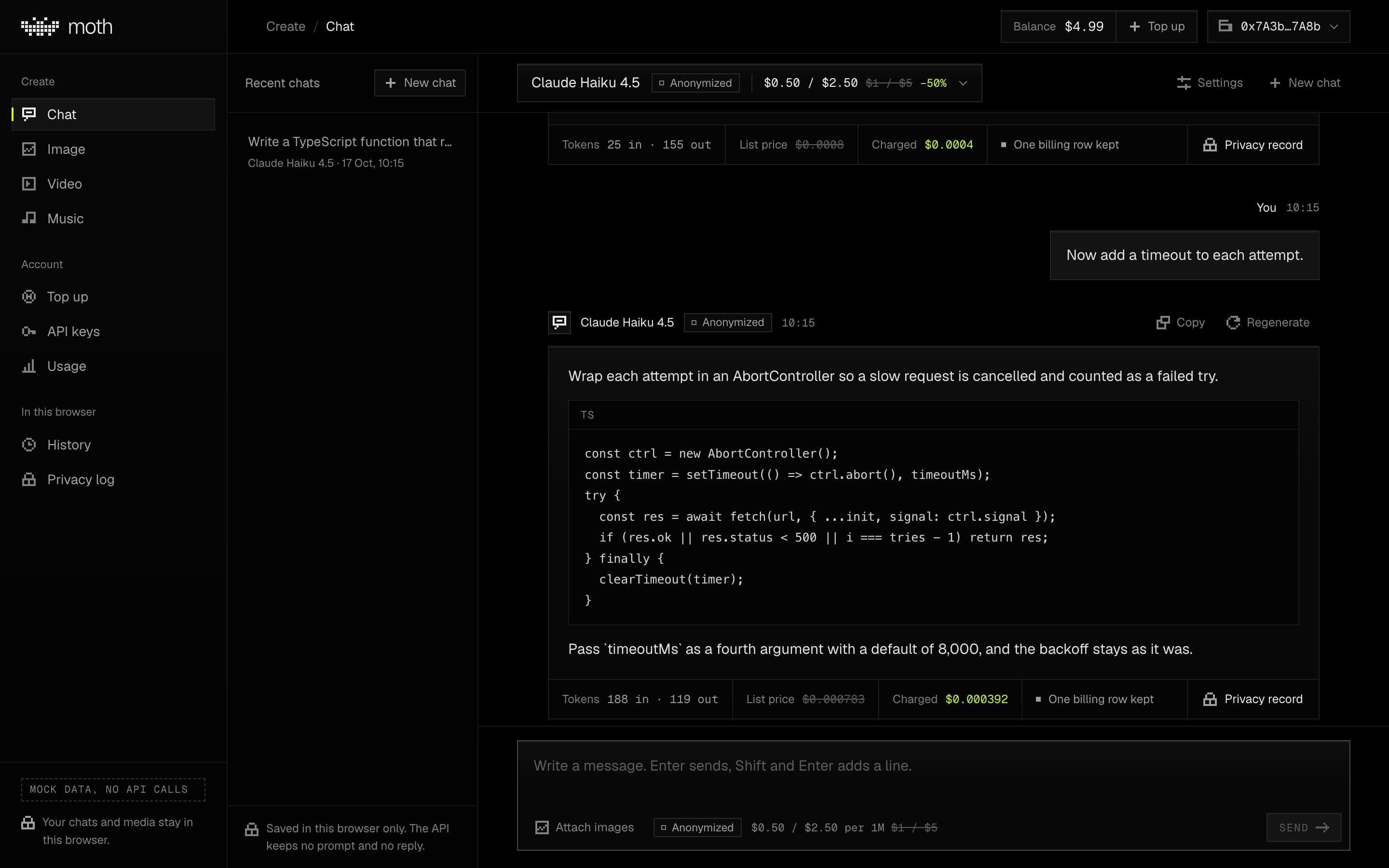Open API keys page
Image resolution: width=1389 pixels, height=868 pixels.
coord(113,331)
